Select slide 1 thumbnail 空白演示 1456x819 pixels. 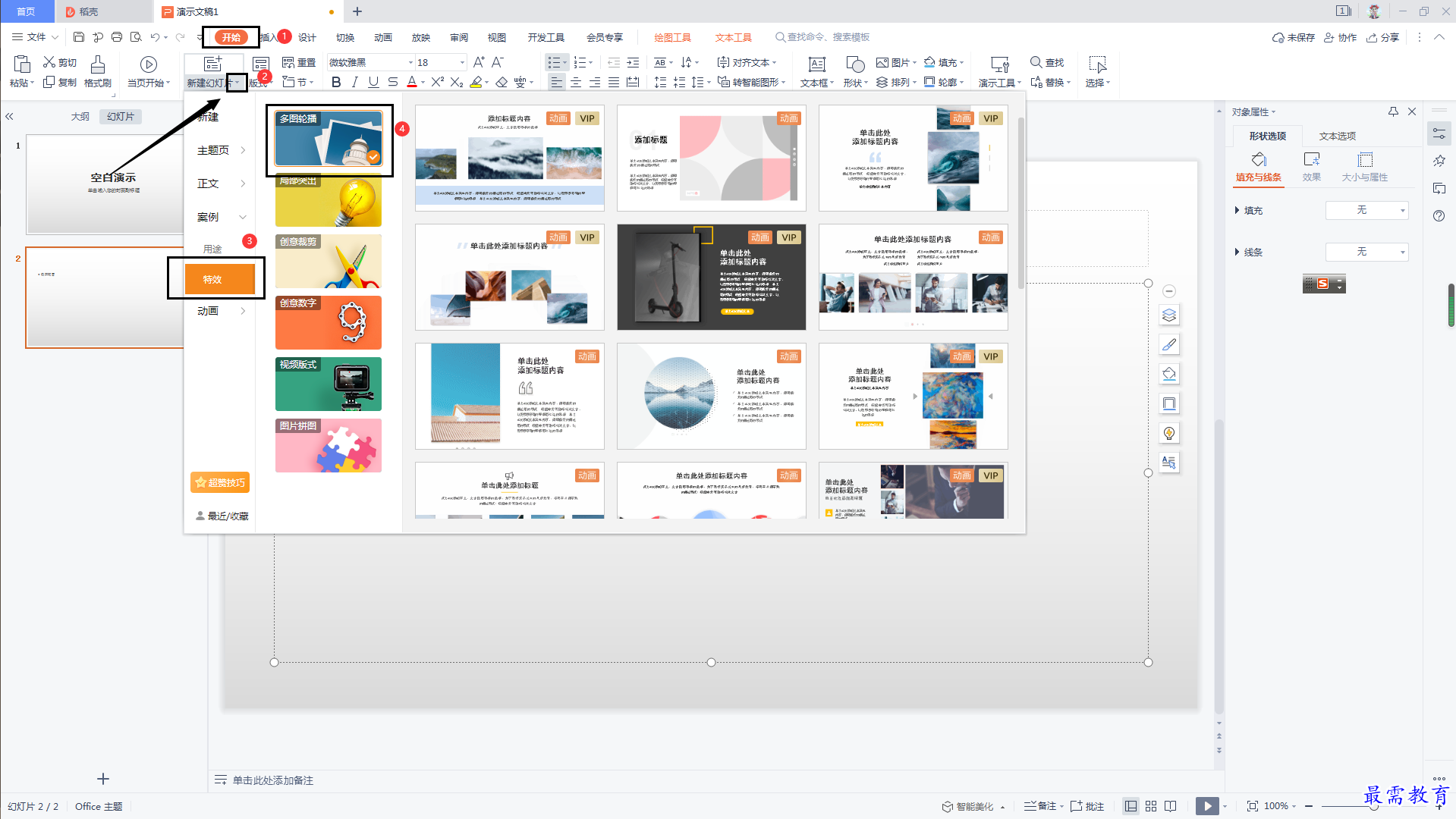[104, 184]
